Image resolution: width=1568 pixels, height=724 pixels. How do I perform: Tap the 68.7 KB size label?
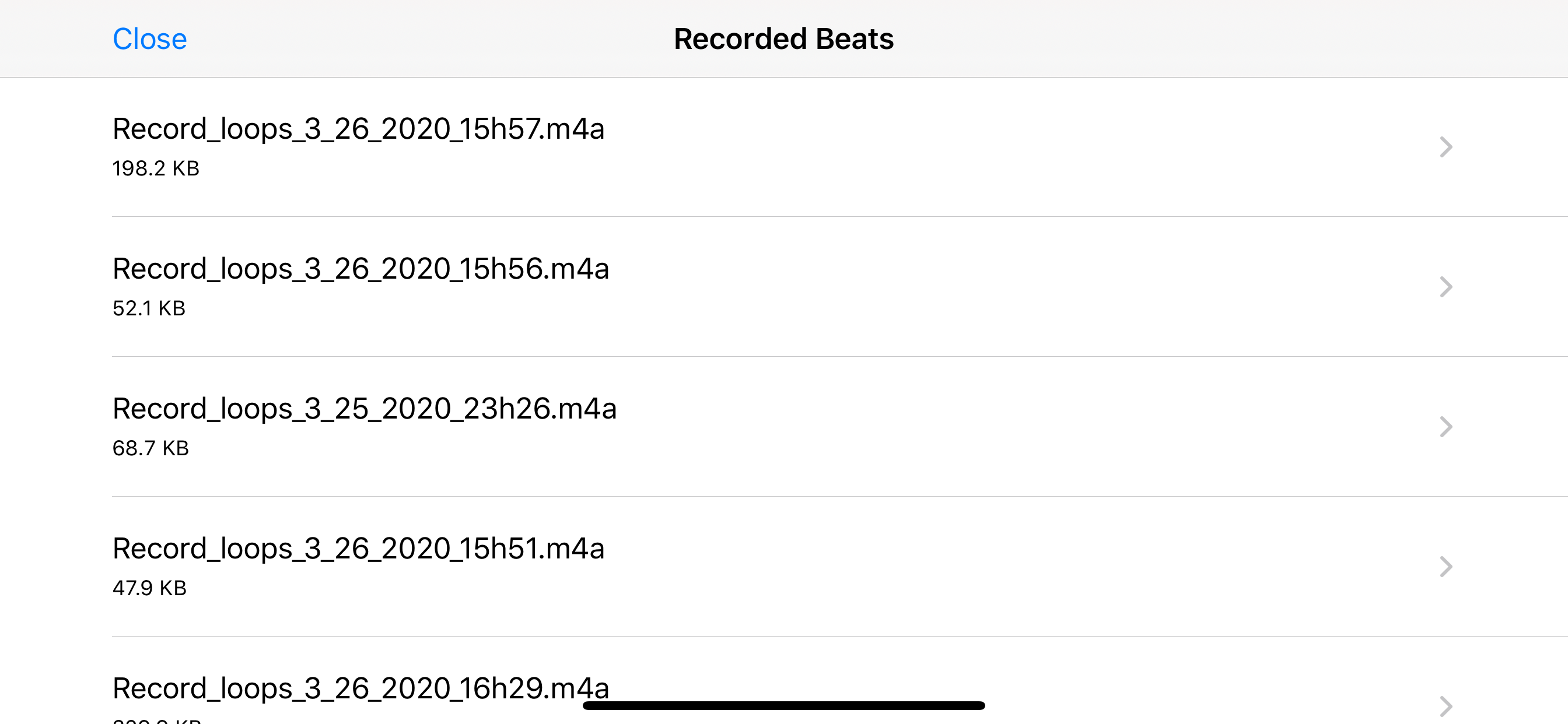point(152,448)
